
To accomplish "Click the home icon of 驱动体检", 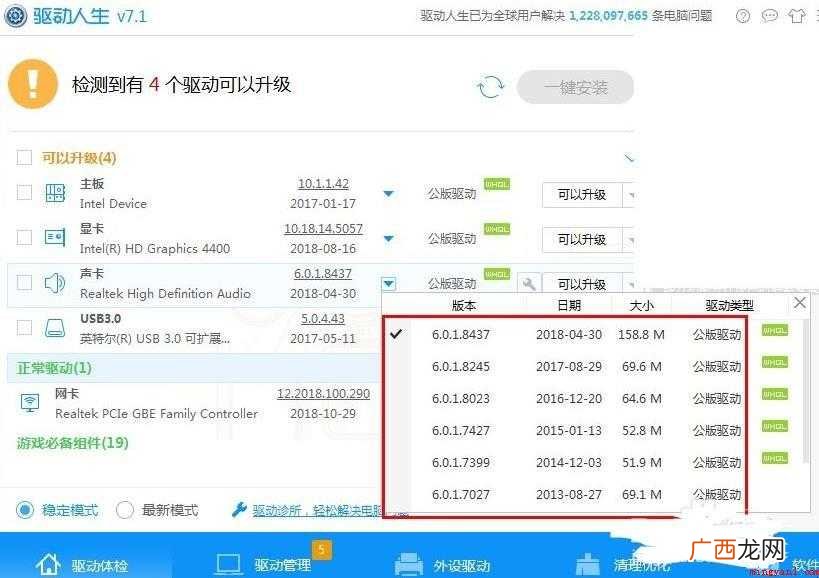I will point(48,564).
